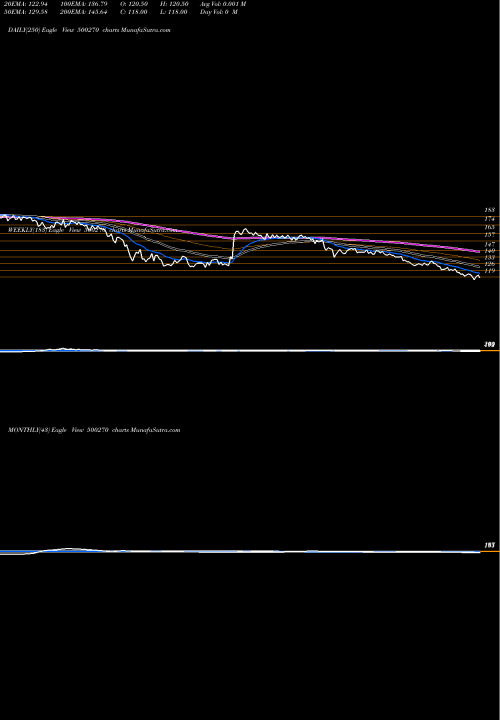Viewport: 500px width, 720px height.
Task: Select the open price O: 120.50
Action: click(134, 4)
